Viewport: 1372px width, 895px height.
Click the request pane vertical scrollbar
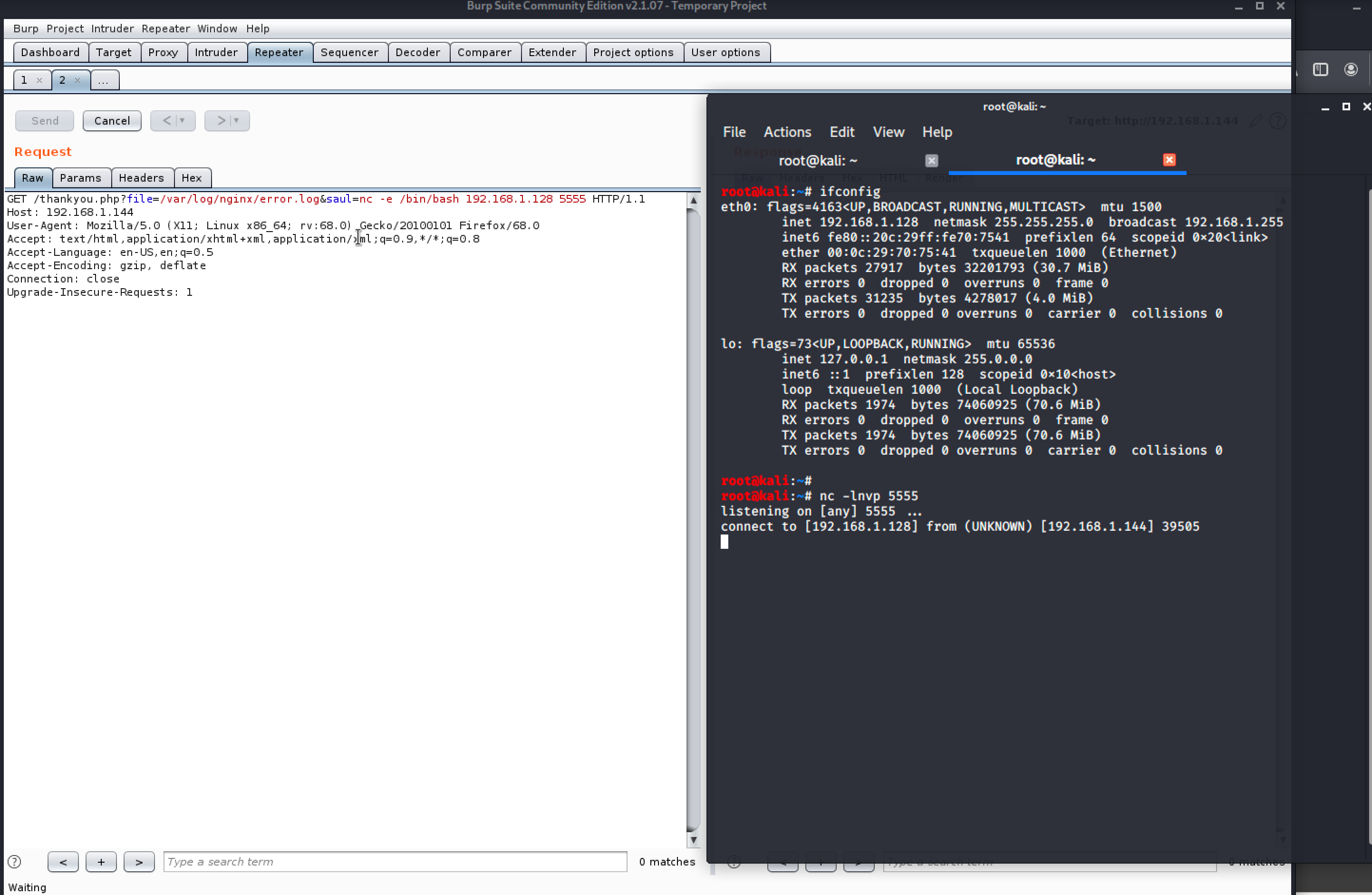point(694,519)
